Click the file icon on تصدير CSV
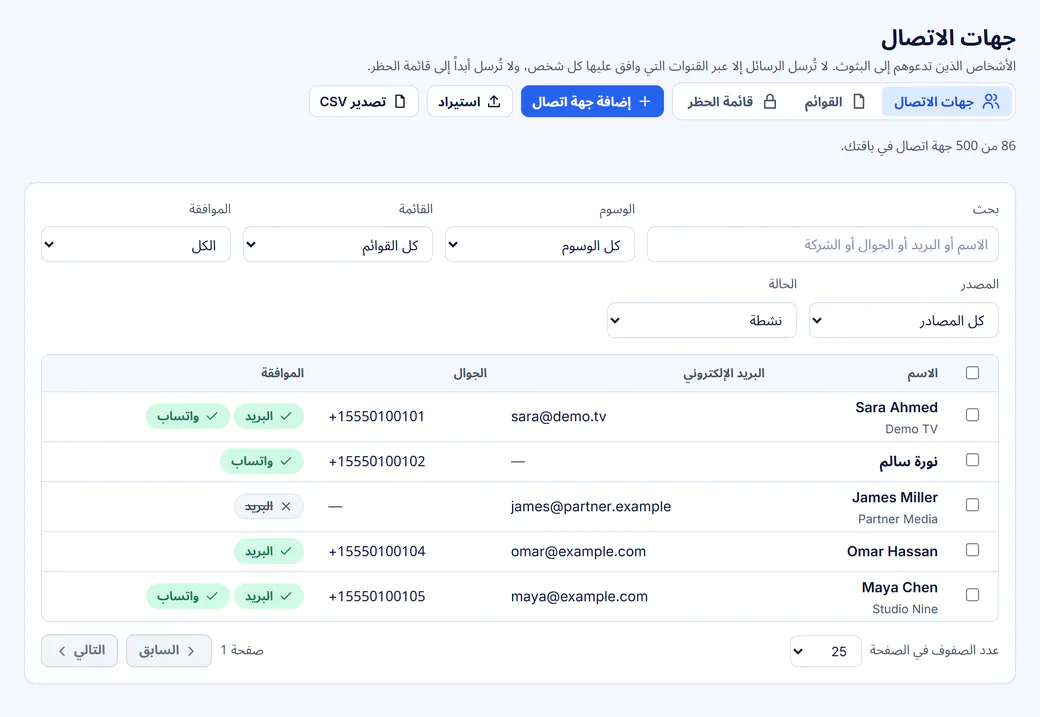This screenshot has height=717, width=1040. 400,101
